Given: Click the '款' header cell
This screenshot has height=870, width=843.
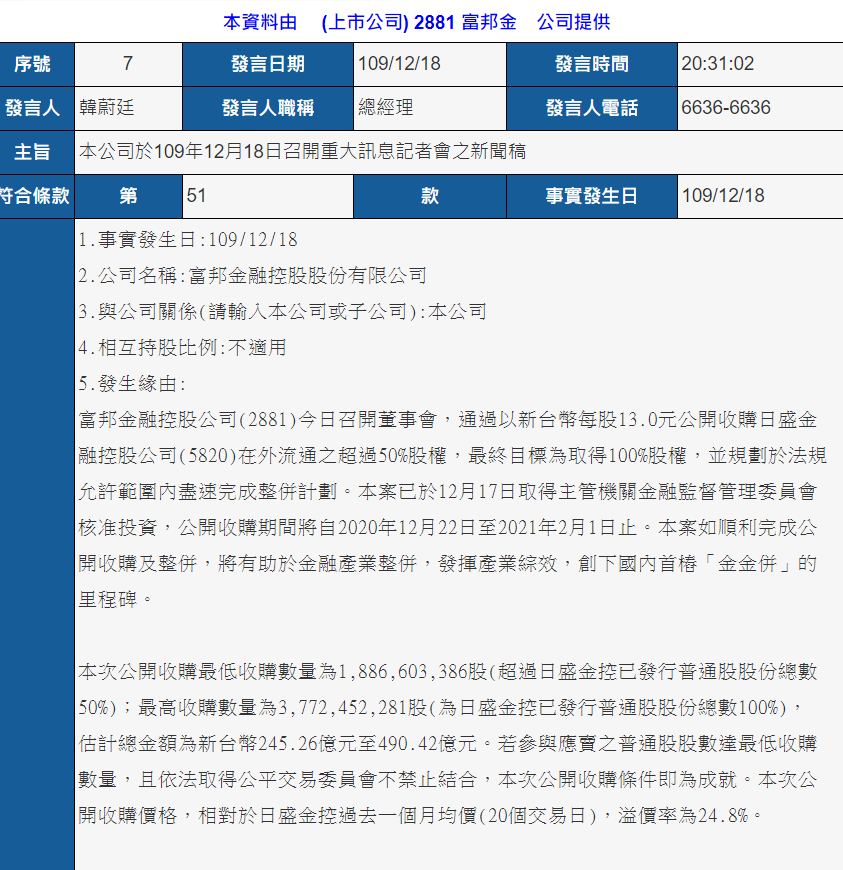Looking at the screenshot, I should [430, 196].
